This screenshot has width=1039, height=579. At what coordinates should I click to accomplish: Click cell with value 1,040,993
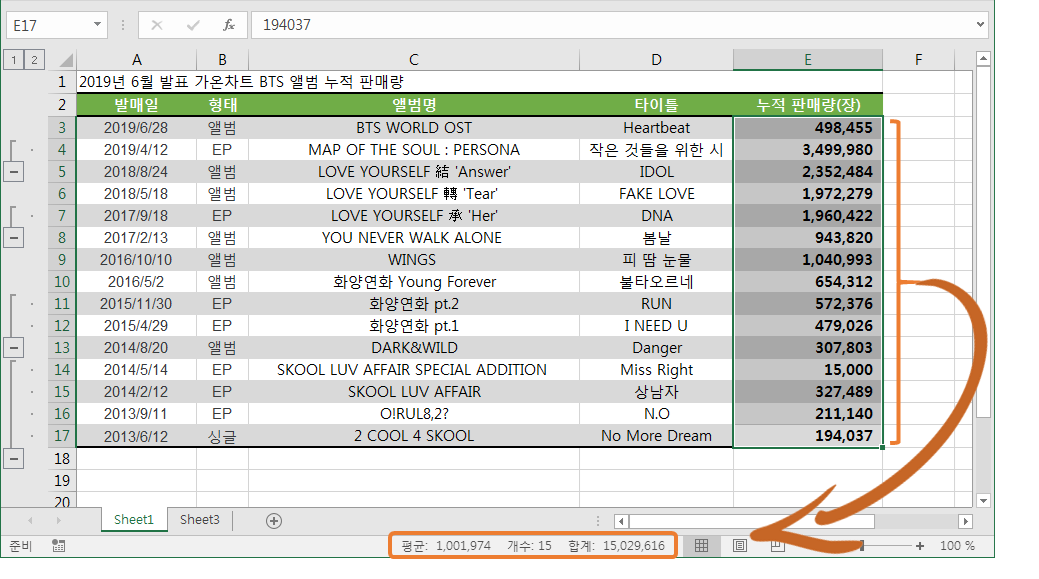coord(808,260)
